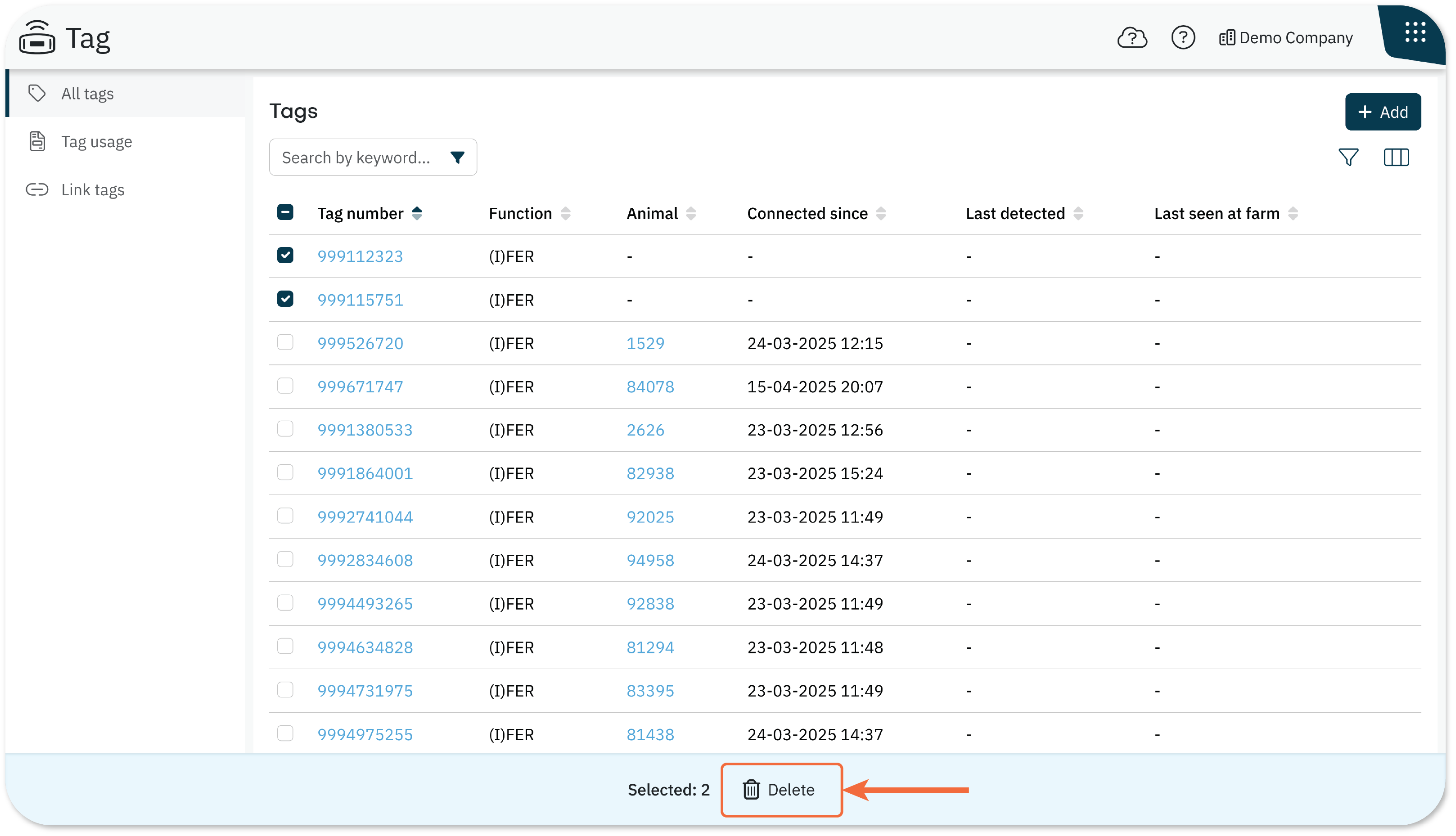1456x836 pixels.
Task: Open the app launcher grid icon
Action: [x=1415, y=33]
